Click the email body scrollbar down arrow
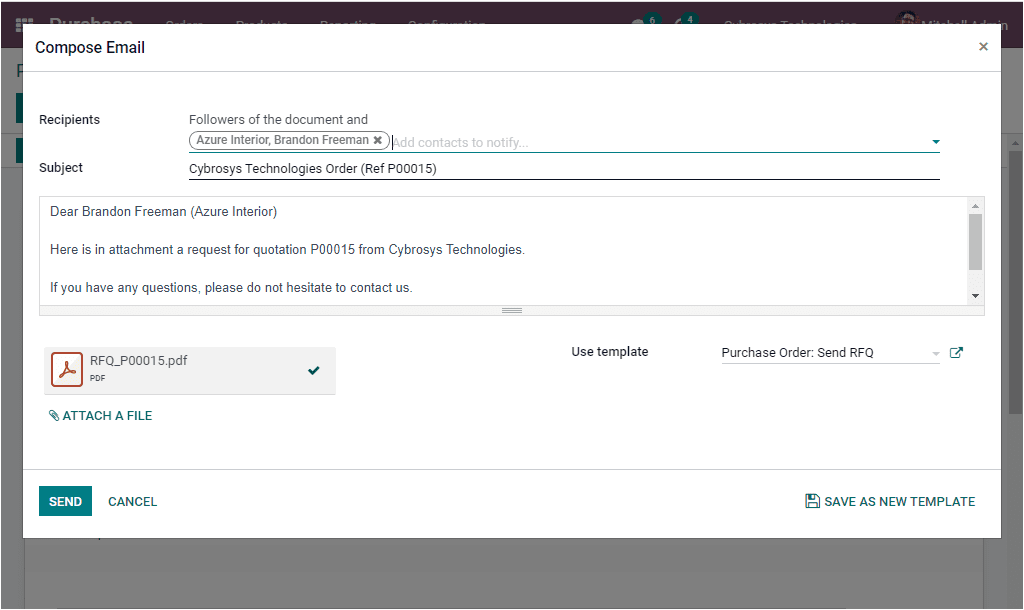 click(x=975, y=293)
